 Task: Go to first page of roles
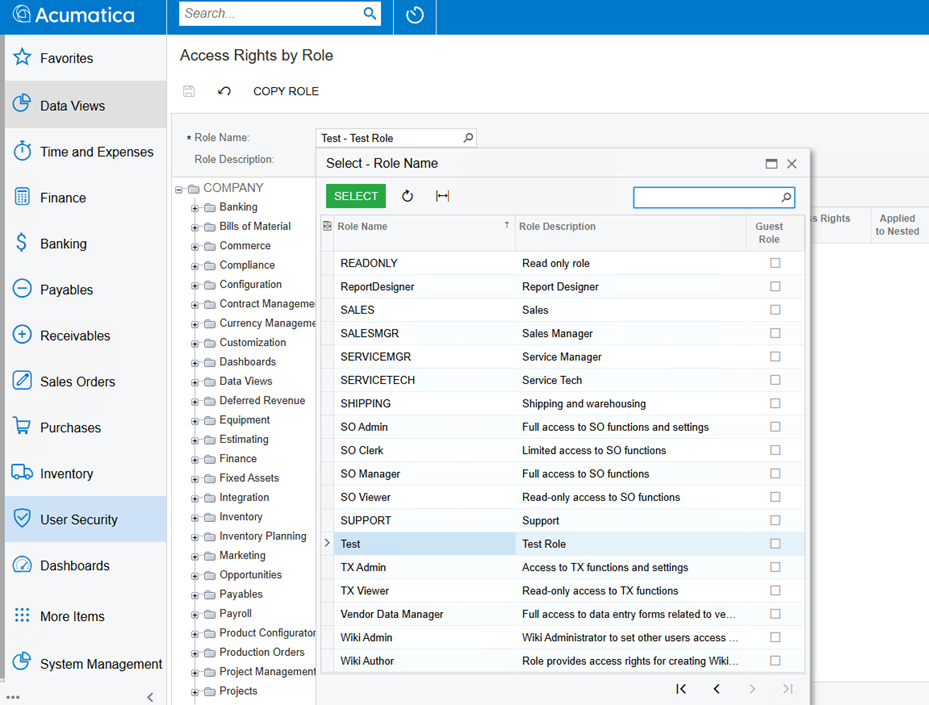[681, 688]
